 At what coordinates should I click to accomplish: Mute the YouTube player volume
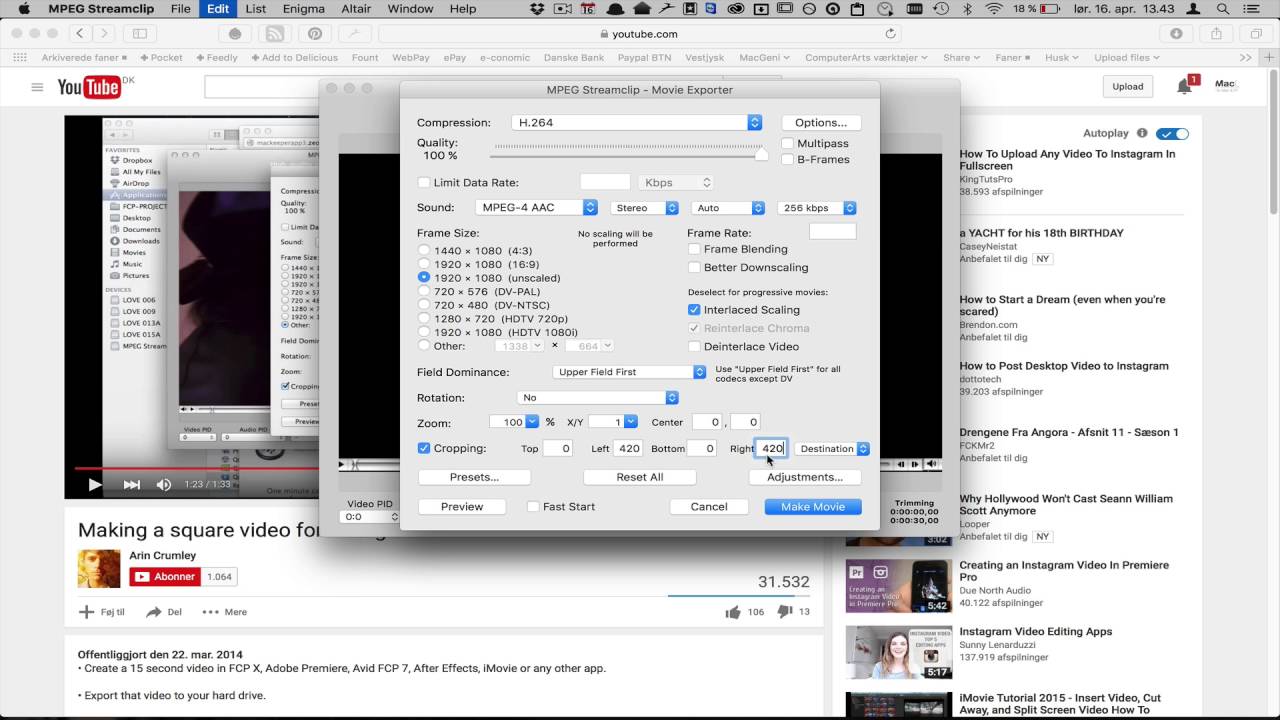point(164,485)
